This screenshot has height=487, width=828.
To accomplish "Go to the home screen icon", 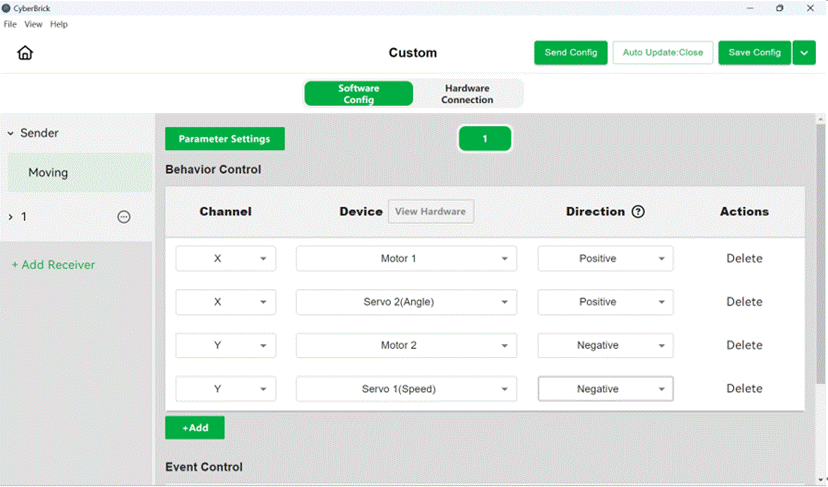I will (x=25, y=53).
